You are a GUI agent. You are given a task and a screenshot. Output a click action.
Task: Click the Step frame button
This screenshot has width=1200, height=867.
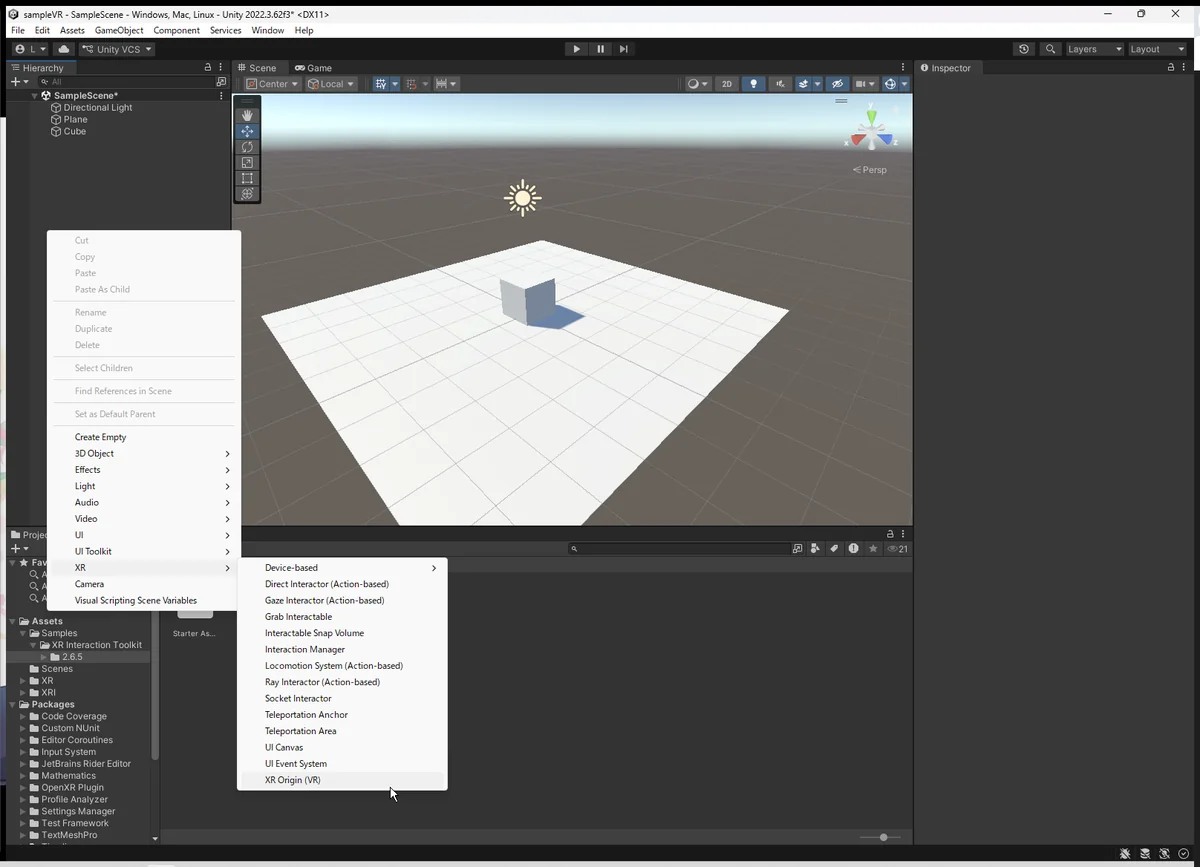pyautogui.click(x=624, y=49)
